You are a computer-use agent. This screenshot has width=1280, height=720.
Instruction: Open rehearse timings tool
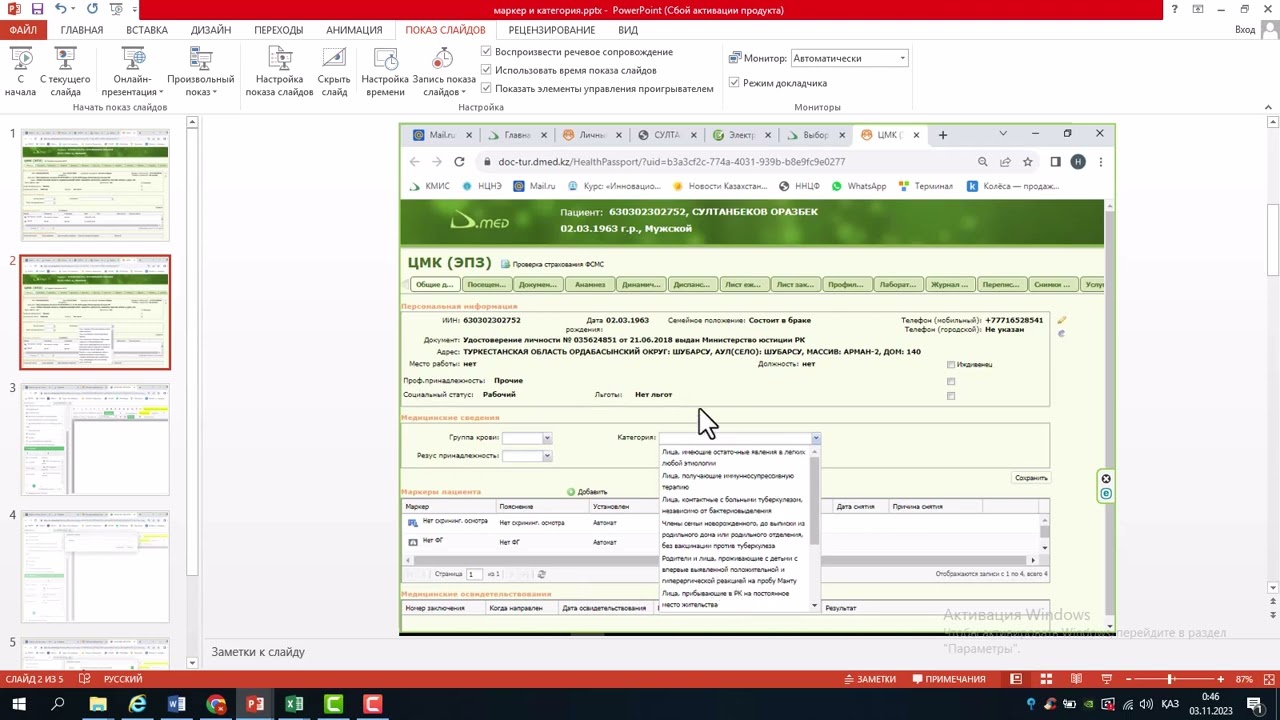(x=385, y=72)
